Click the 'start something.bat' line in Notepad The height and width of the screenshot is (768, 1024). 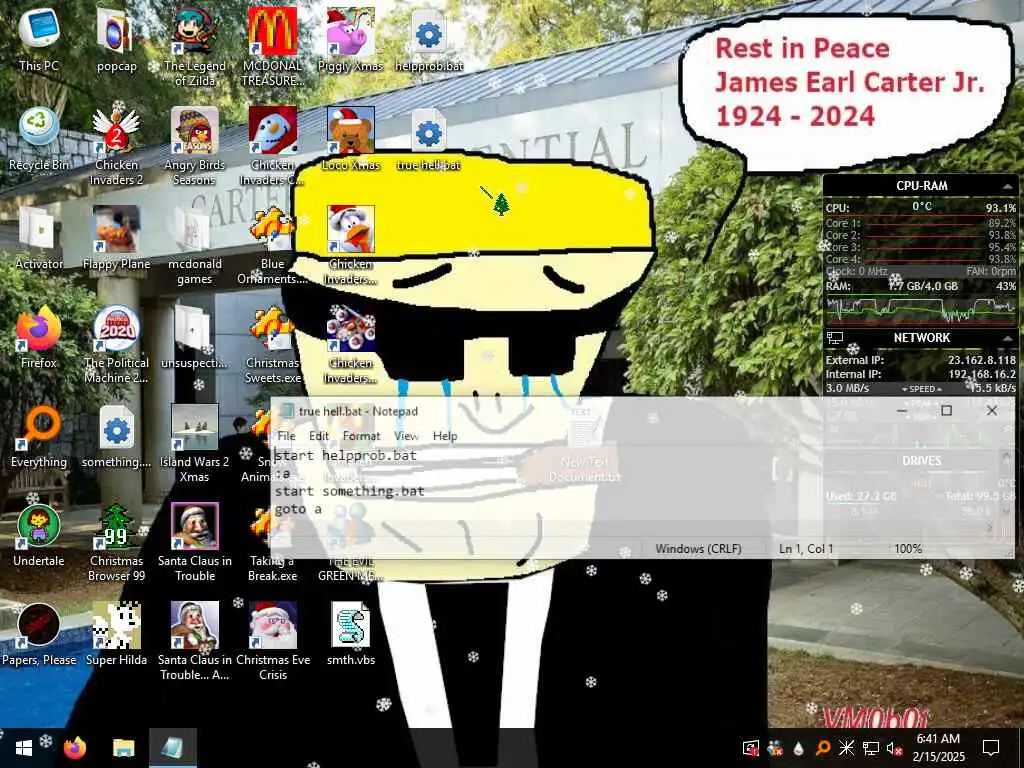tap(349, 491)
